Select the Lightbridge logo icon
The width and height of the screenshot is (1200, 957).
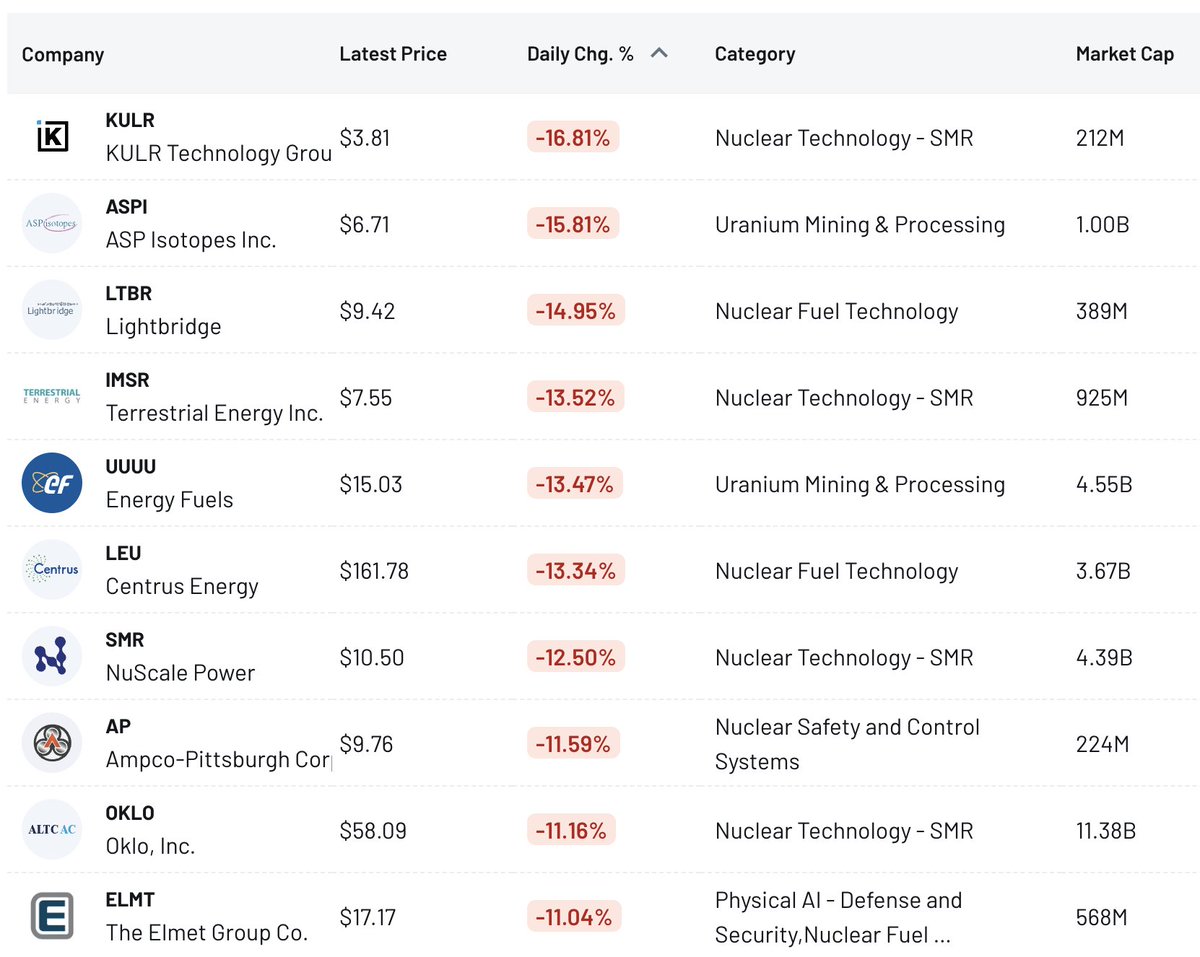51,310
